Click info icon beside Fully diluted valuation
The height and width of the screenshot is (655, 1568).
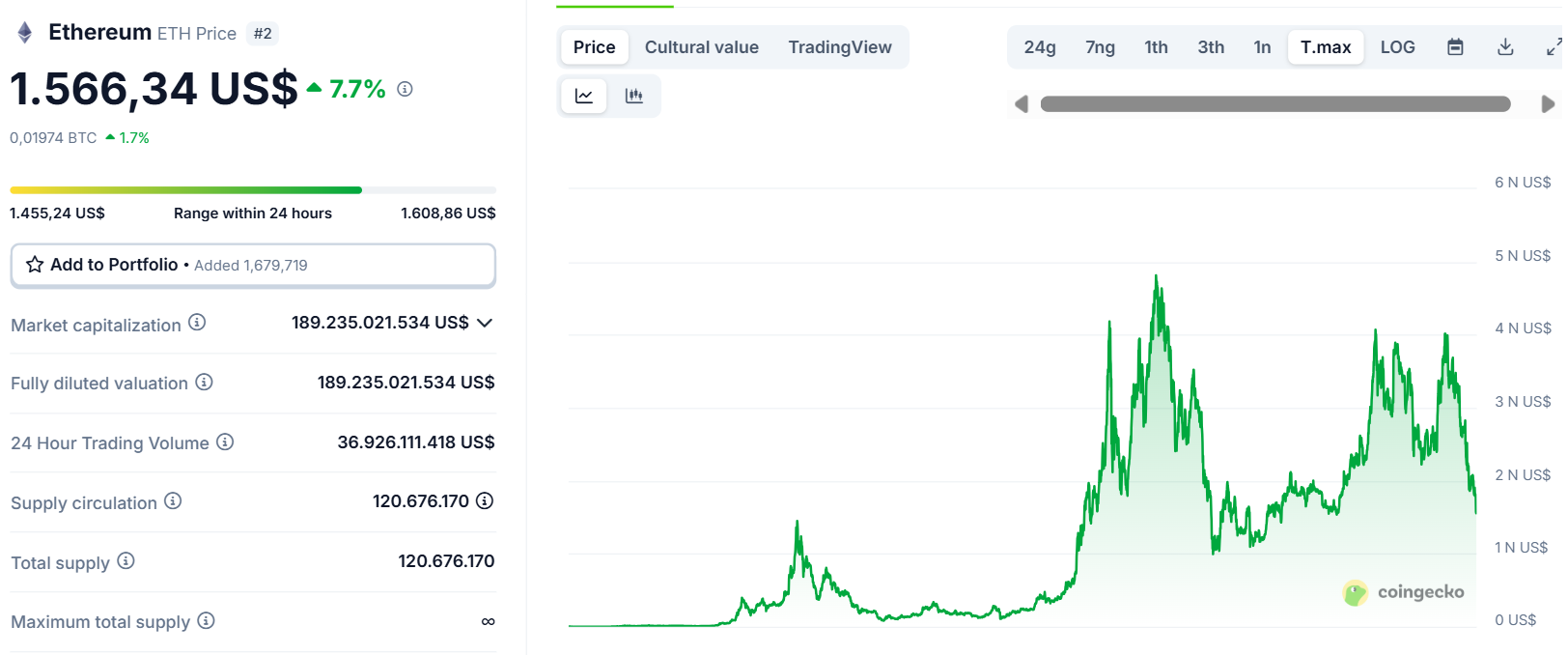click(x=204, y=383)
